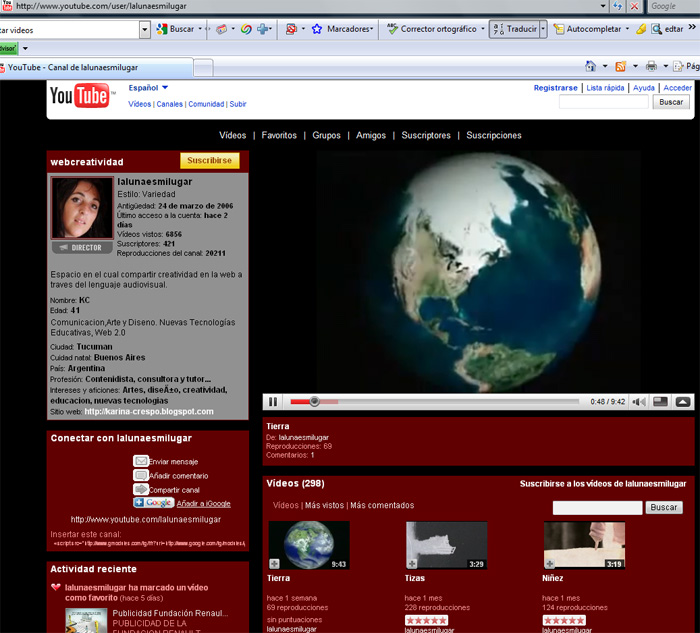Toggle the video player size button
The width and height of the screenshot is (700, 633).
pyautogui.click(x=660, y=402)
